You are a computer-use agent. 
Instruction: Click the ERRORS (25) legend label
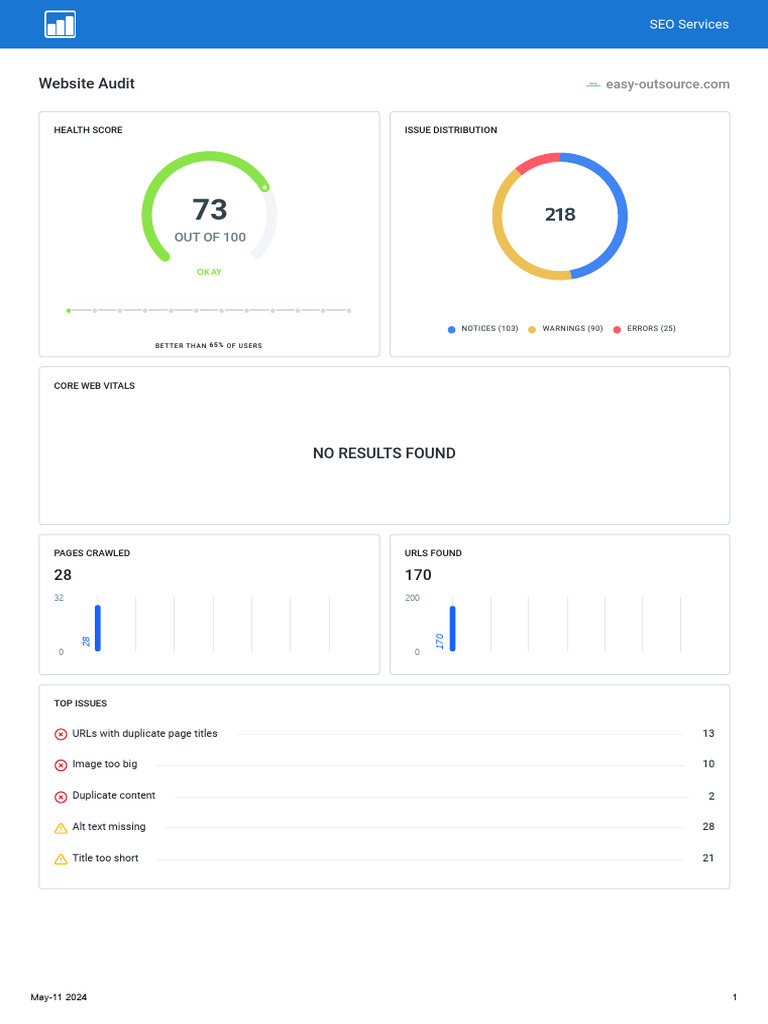(651, 328)
